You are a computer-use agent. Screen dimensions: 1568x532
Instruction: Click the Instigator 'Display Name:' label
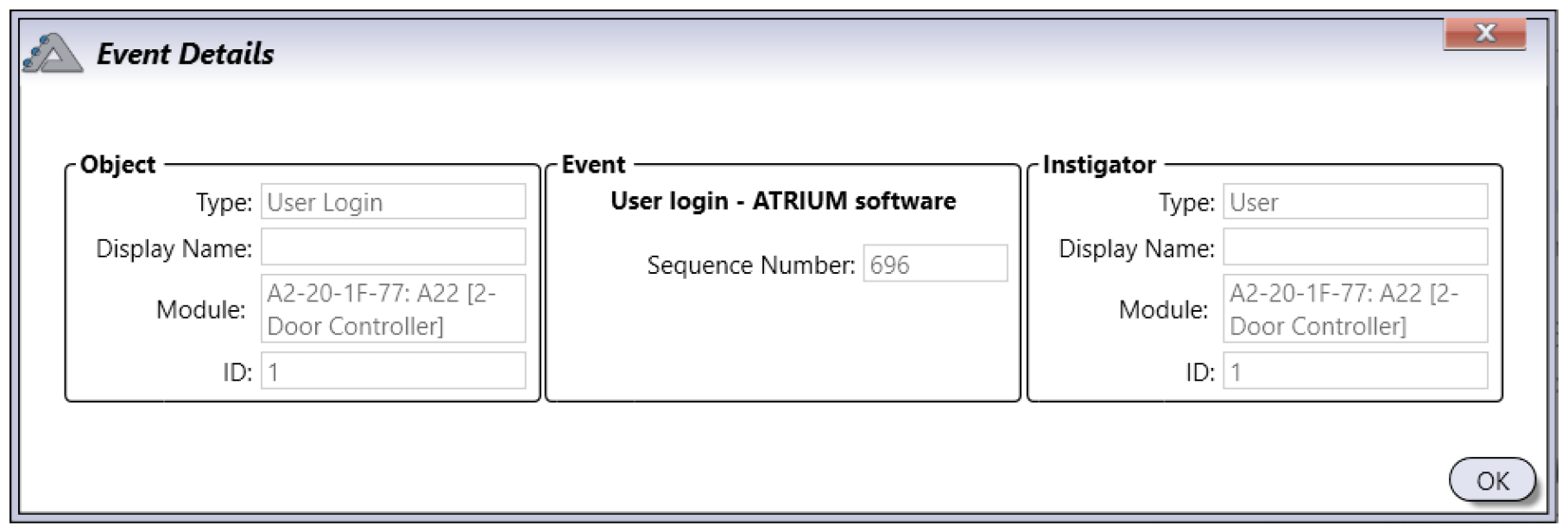point(1137,249)
